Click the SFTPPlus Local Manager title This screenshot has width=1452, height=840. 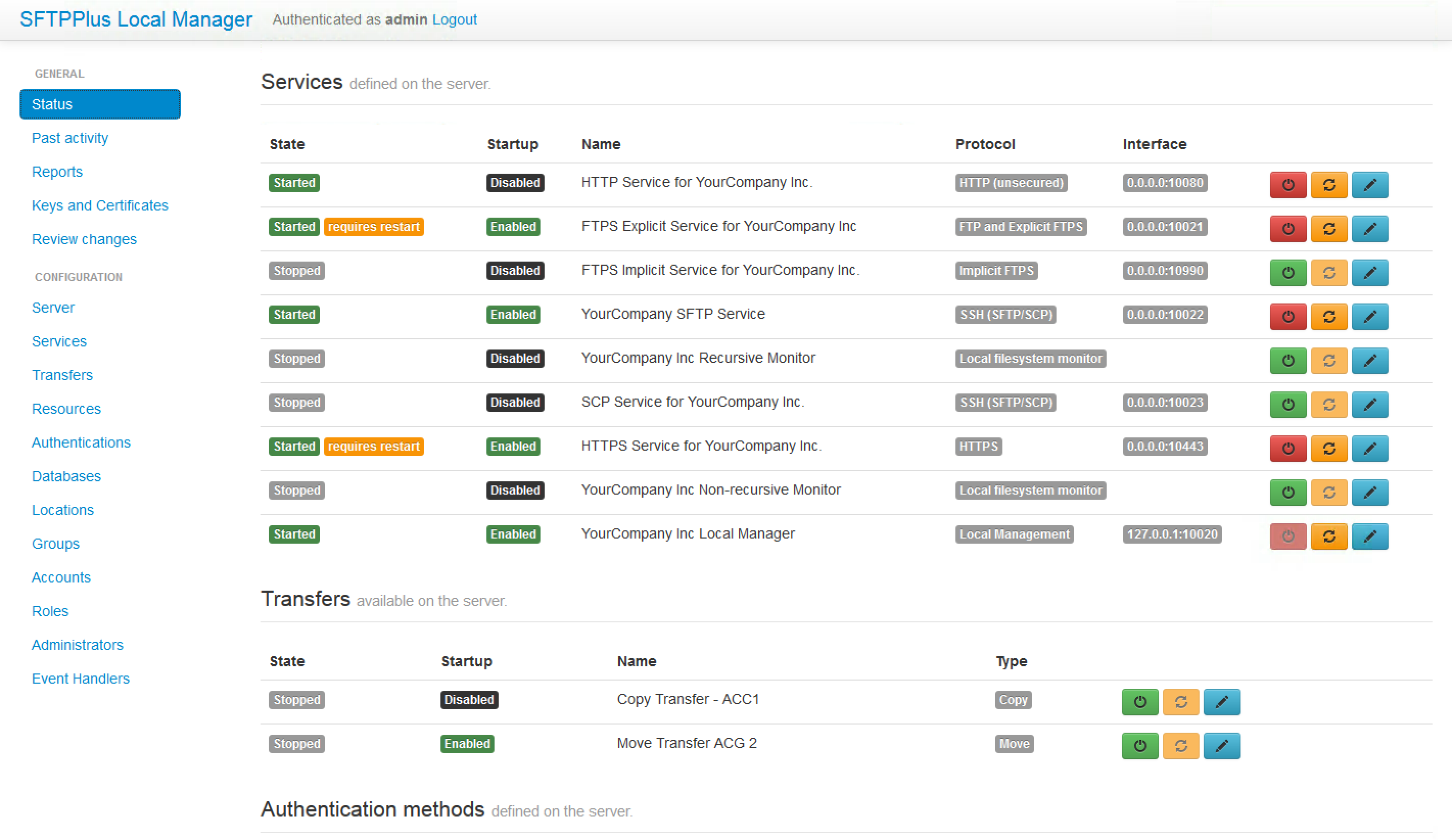point(136,19)
